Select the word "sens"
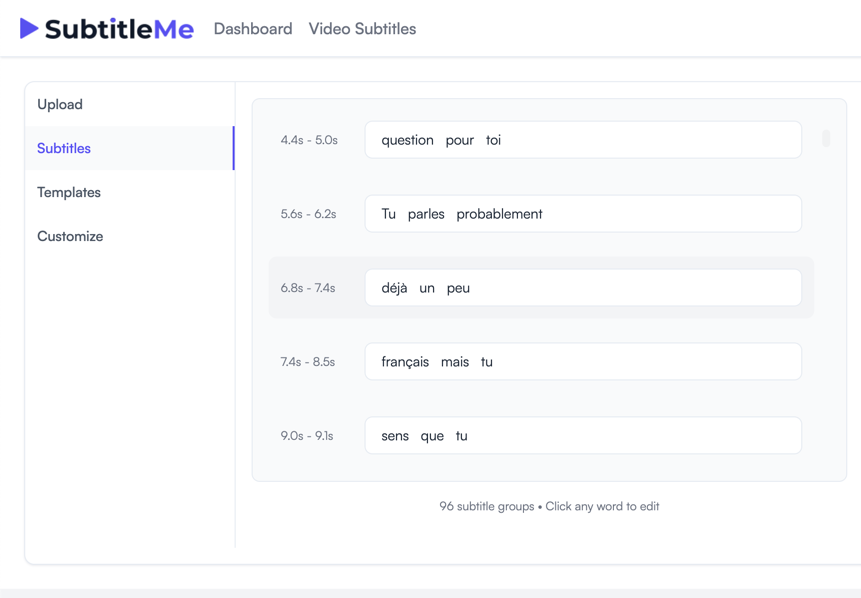The height and width of the screenshot is (598, 861). (x=395, y=436)
